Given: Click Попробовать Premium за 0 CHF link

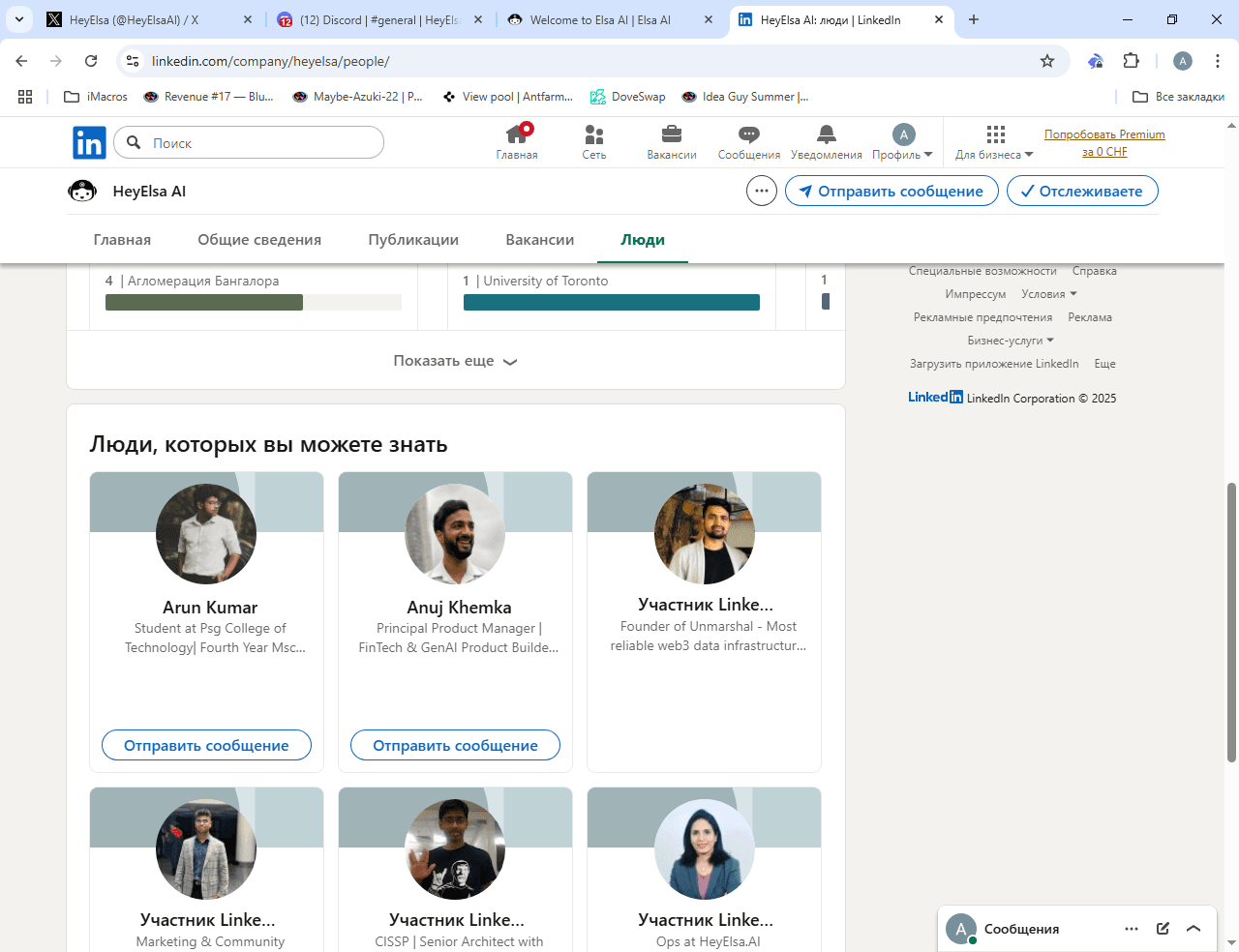Looking at the screenshot, I should 1104,143.
